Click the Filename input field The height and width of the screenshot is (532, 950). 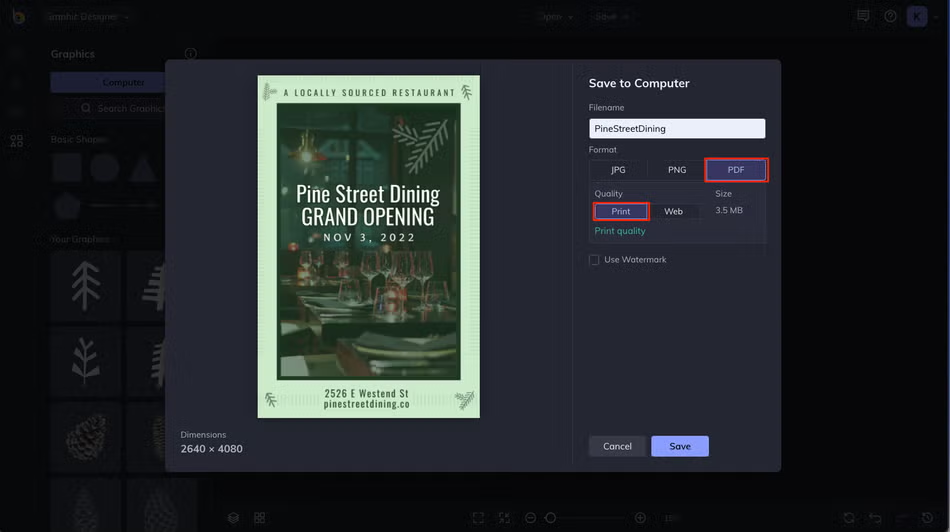(677, 128)
